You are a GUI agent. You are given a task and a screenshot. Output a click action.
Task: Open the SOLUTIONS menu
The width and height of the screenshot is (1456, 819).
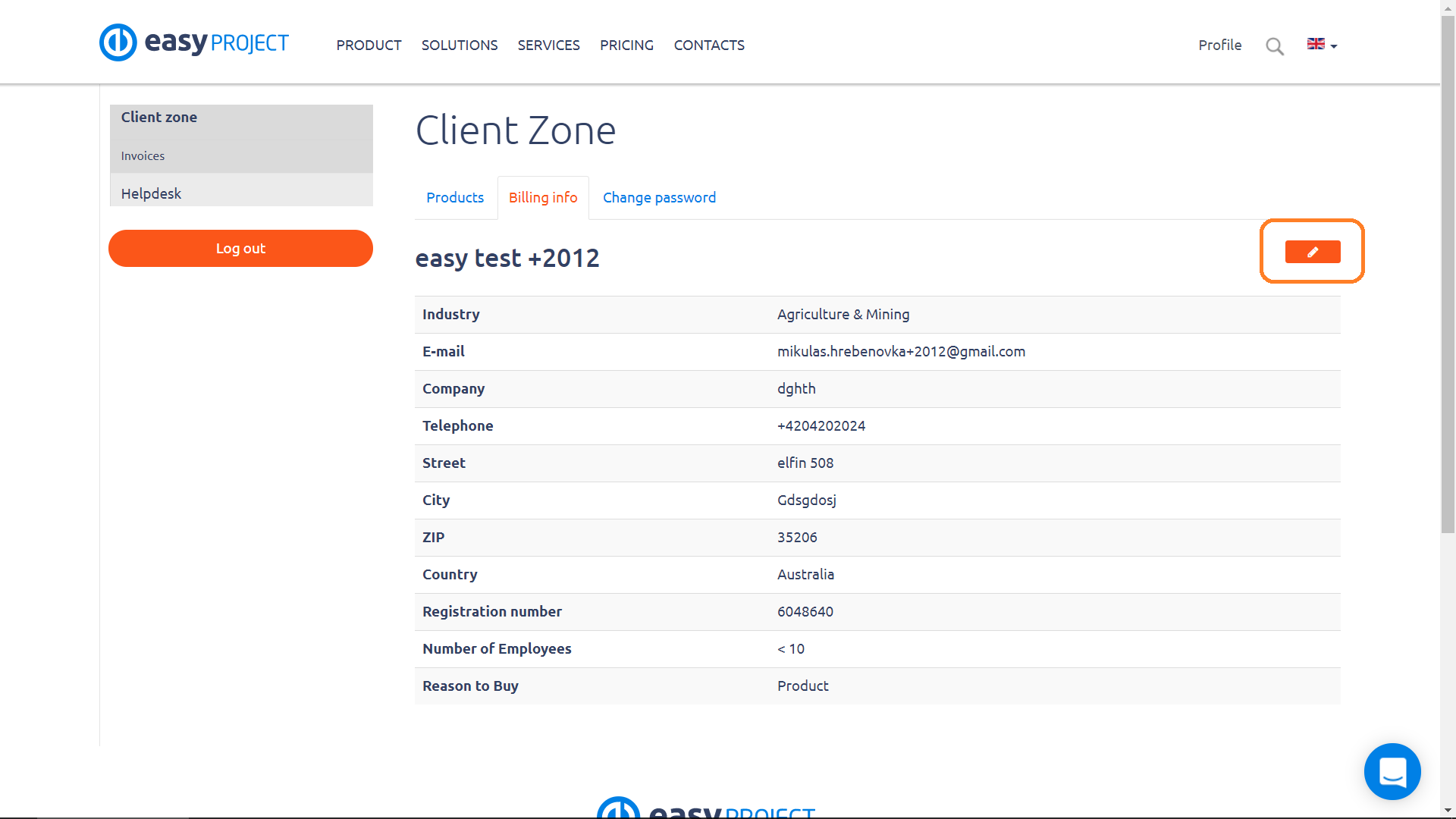(x=460, y=45)
